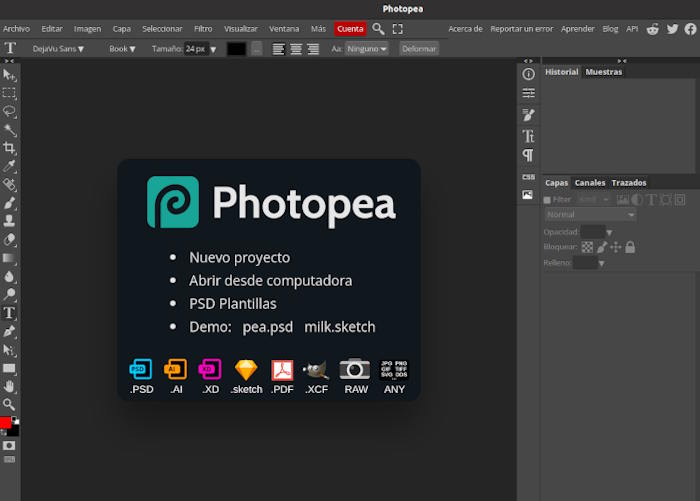Image resolution: width=700 pixels, height=501 pixels.
Task: Select the Hand tool
Action: (9, 387)
